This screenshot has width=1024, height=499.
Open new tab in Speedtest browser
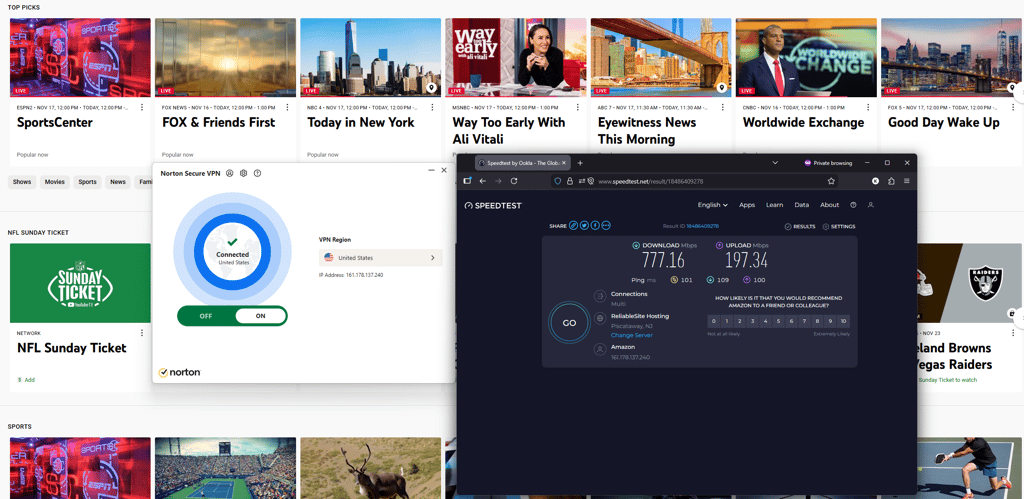pyautogui.click(x=580, y=163)
